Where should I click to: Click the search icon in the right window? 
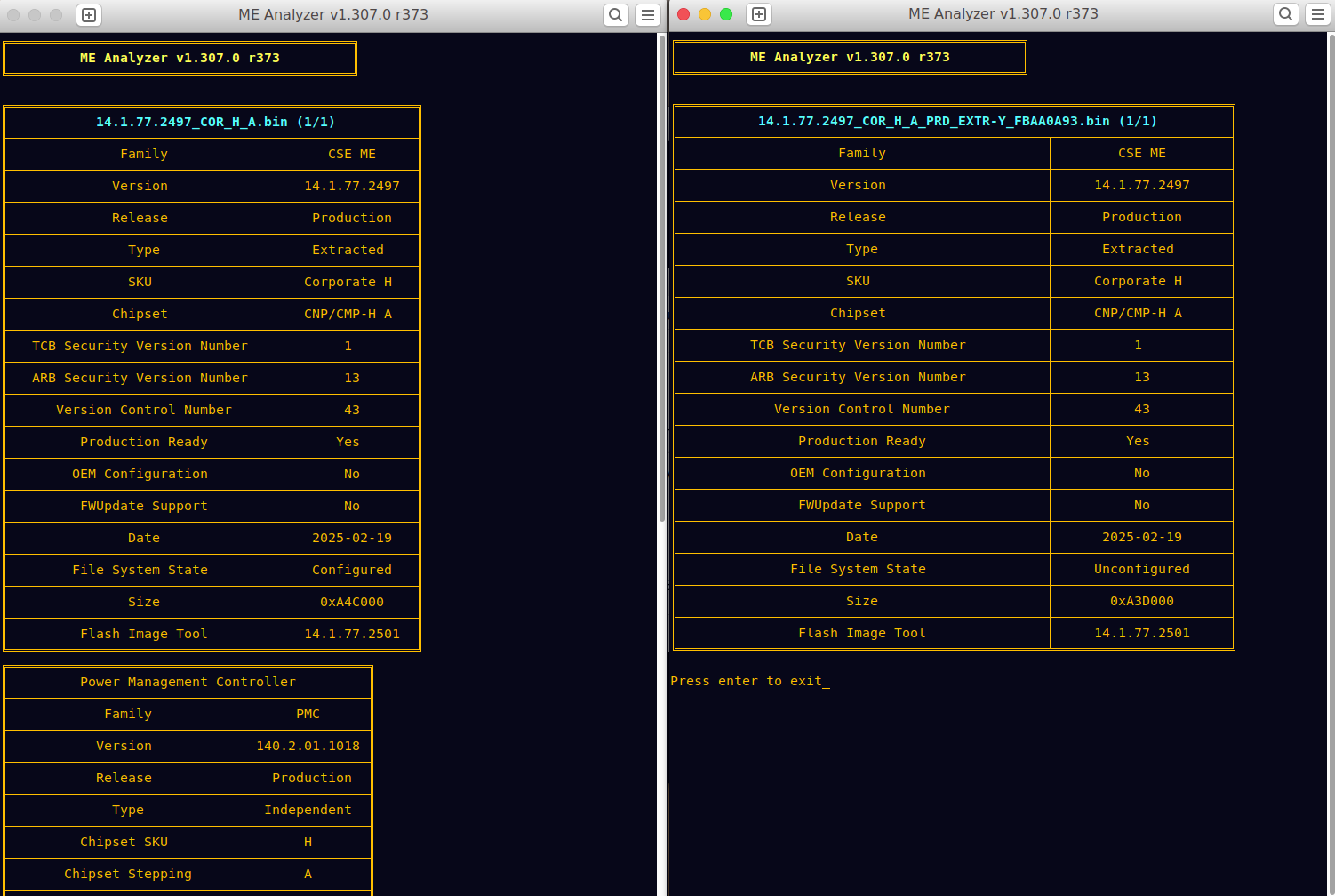pos(1286,14)
